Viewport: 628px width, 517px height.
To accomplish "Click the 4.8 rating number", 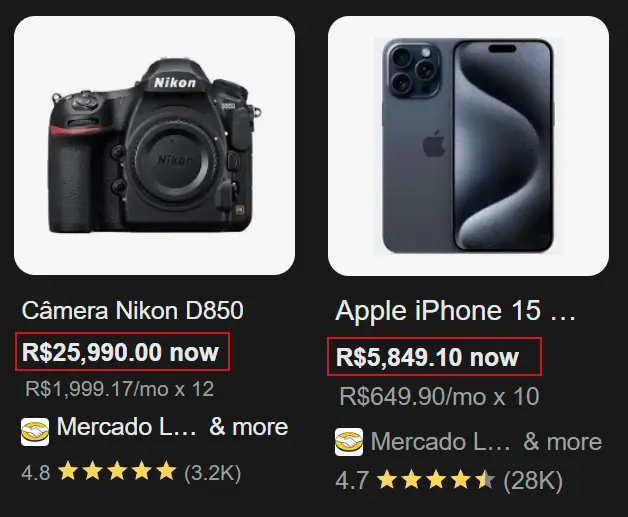I will [36, 470].
